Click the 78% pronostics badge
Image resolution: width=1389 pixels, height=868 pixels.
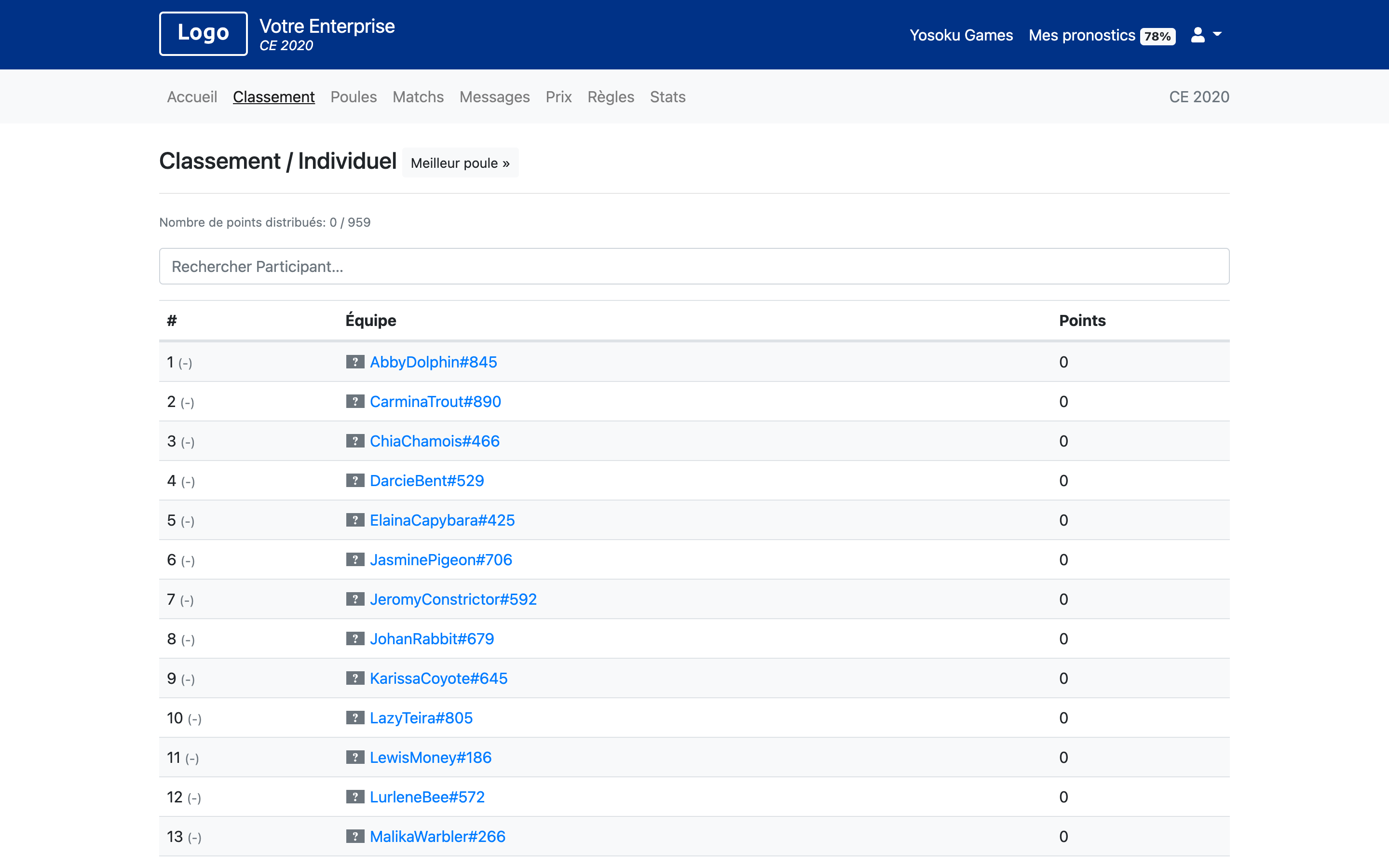pyautogui.click(x=1157, y=36)
